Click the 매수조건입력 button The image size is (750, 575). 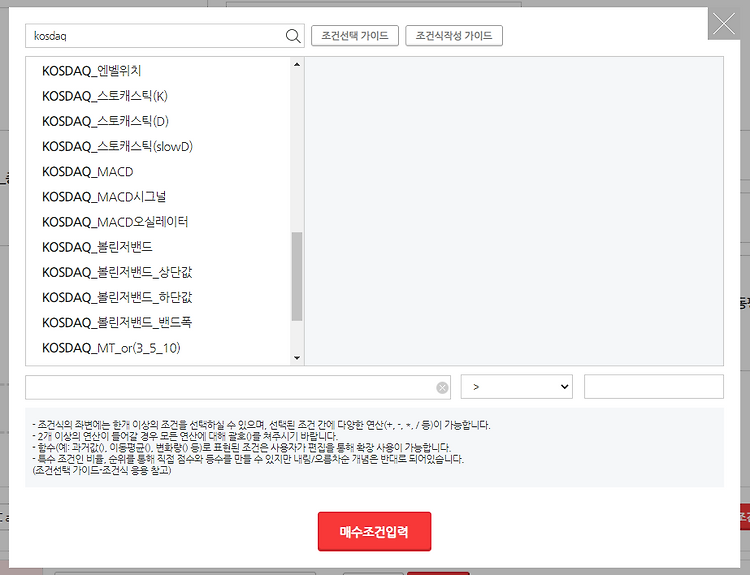(374, 531)
